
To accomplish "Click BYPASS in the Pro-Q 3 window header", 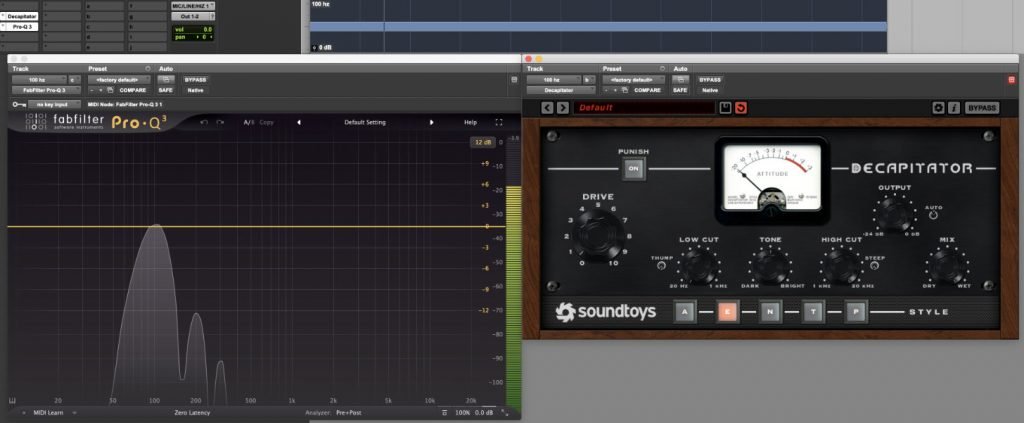I will pyautogui.click(x=195, y=80).
